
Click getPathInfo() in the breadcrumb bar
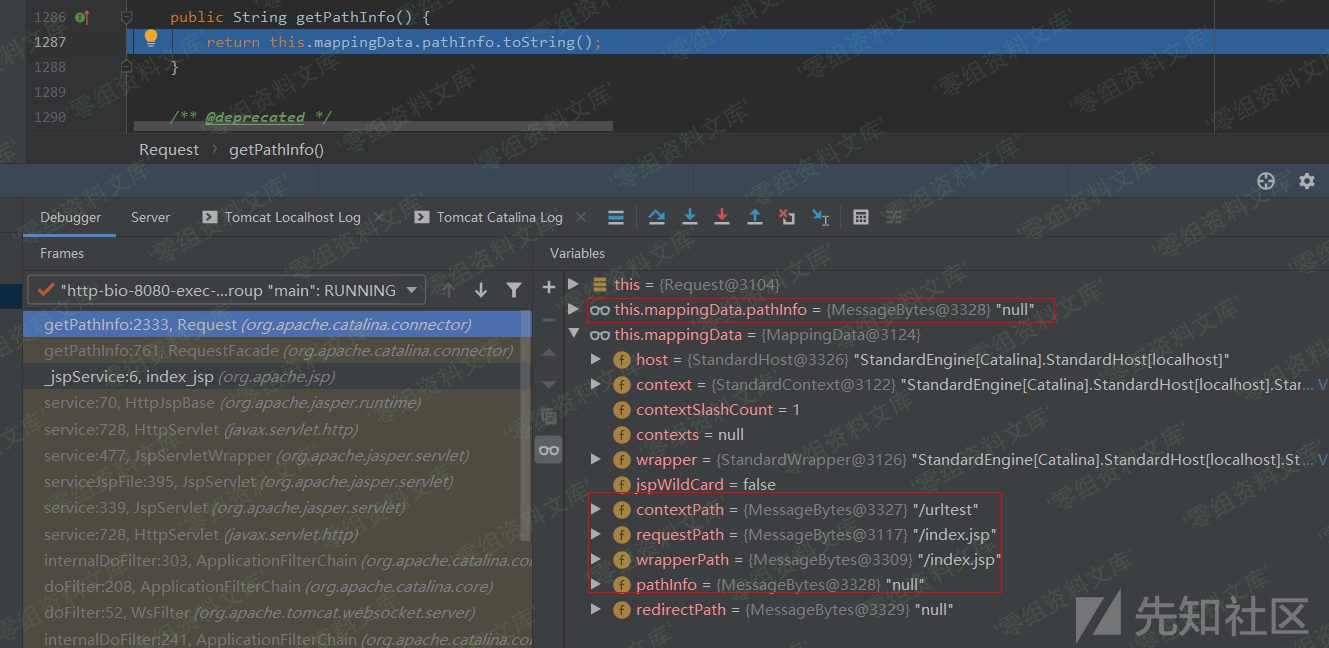[276, 149]
